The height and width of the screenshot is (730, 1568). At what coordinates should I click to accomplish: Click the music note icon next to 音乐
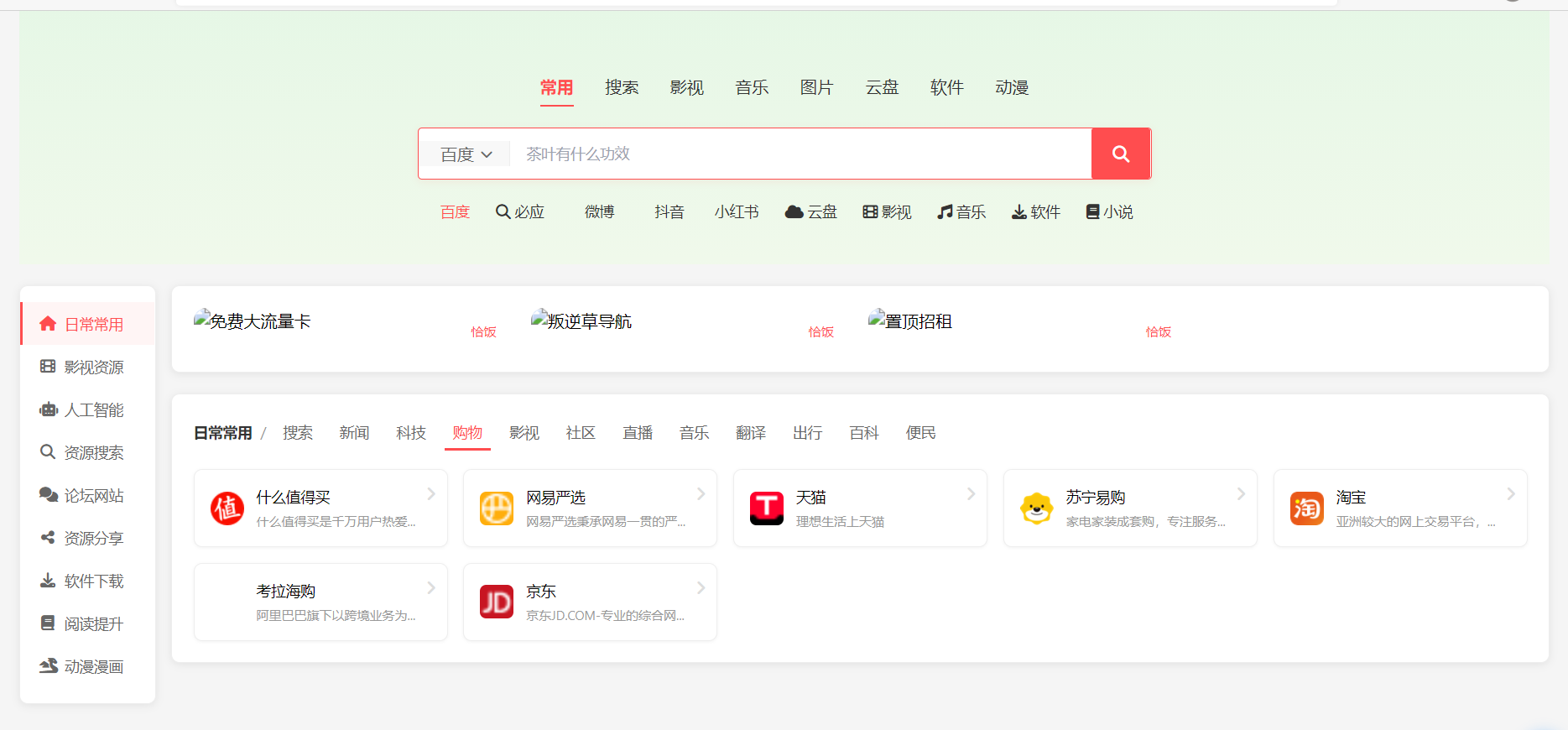(945, 212)
